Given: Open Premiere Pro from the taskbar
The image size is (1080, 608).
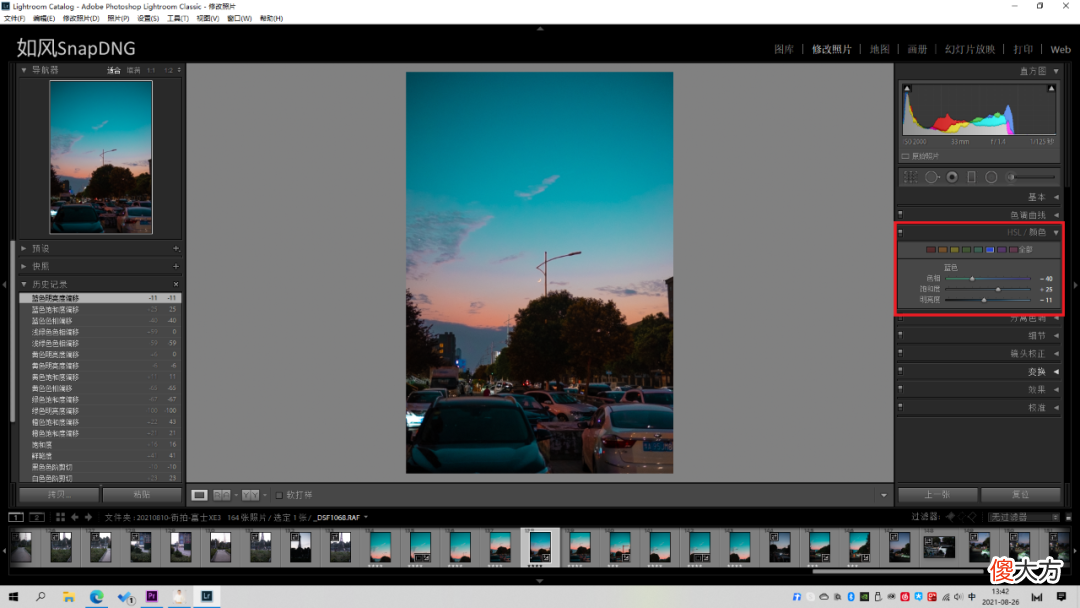Looking at the screenshot, I should tap(152, 596).
